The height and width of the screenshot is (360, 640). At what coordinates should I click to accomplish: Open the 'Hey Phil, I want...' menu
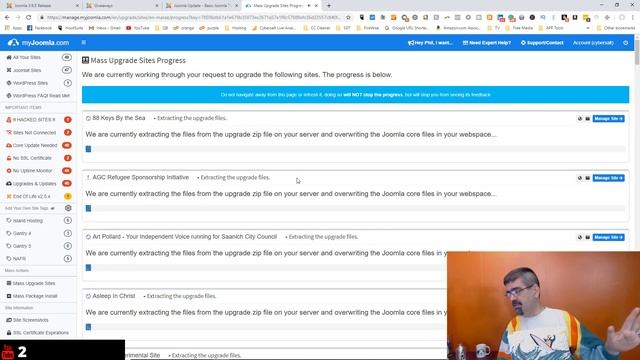click(430, 42)
